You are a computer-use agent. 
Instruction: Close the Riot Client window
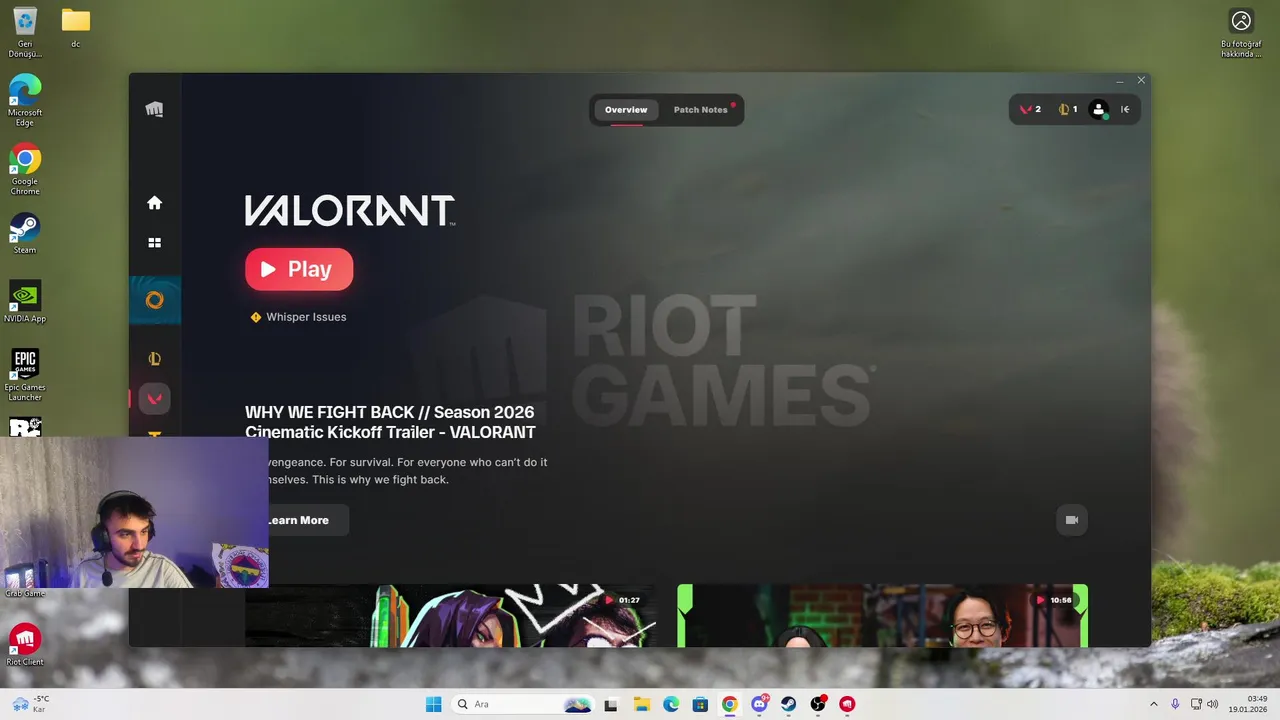1141,80
